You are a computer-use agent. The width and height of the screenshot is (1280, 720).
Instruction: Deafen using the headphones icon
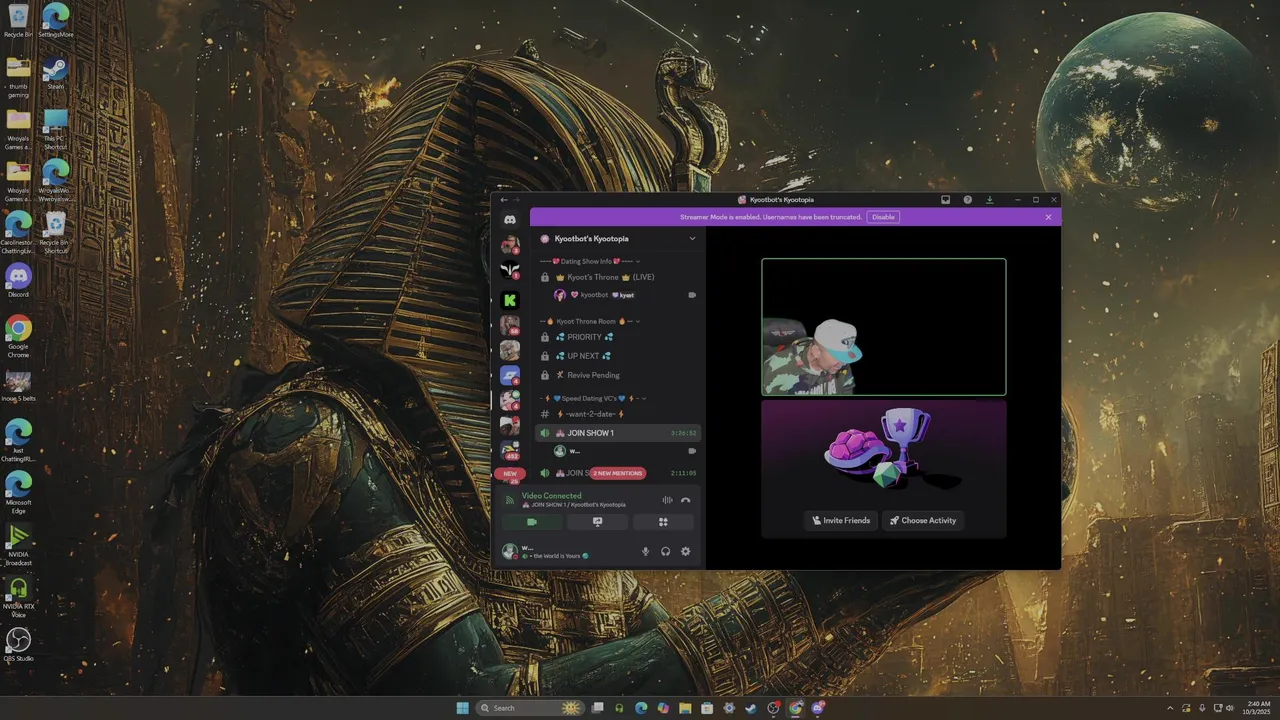click(665, 551)
